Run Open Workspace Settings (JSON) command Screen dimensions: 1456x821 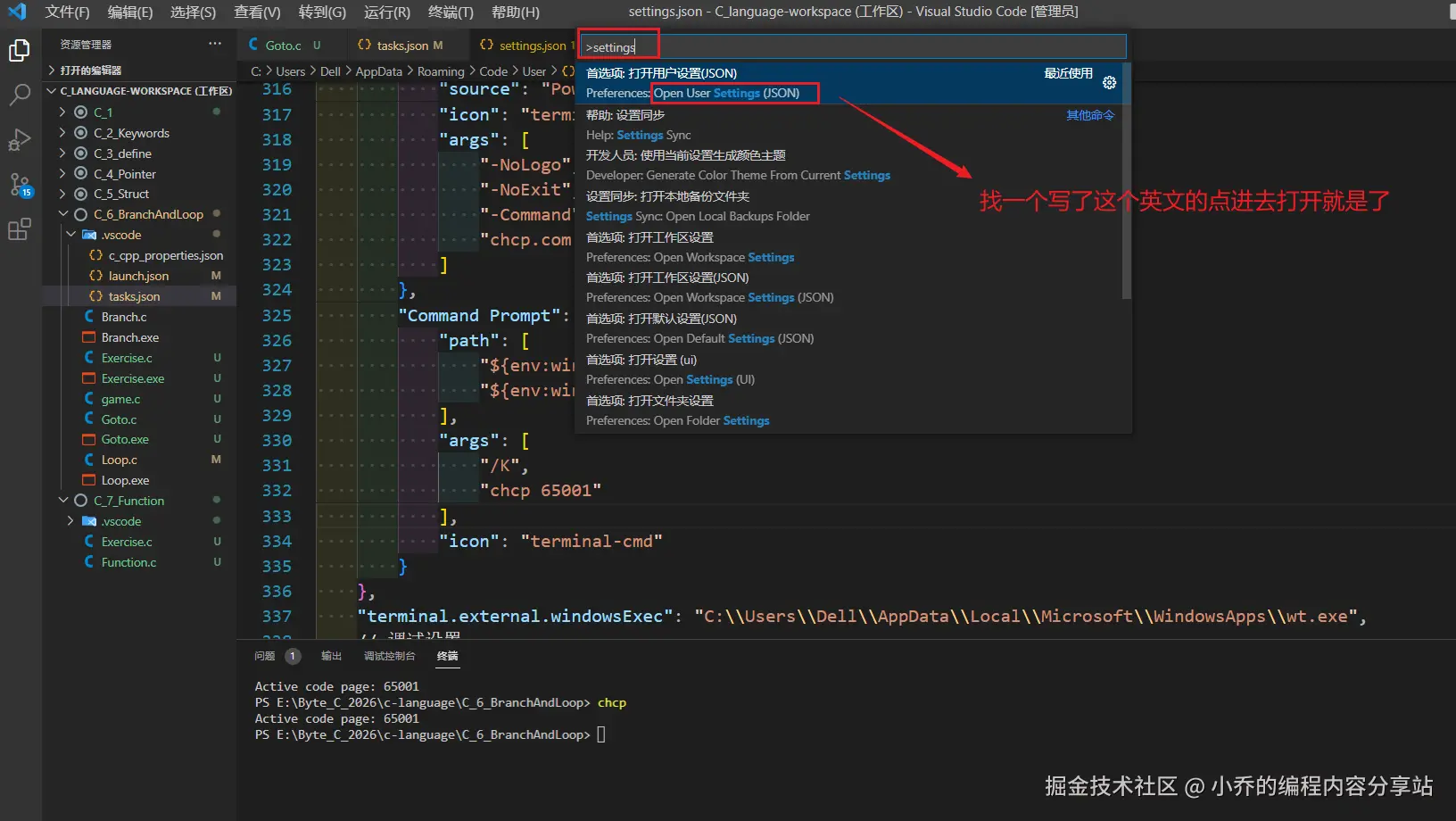click(848, 287)
